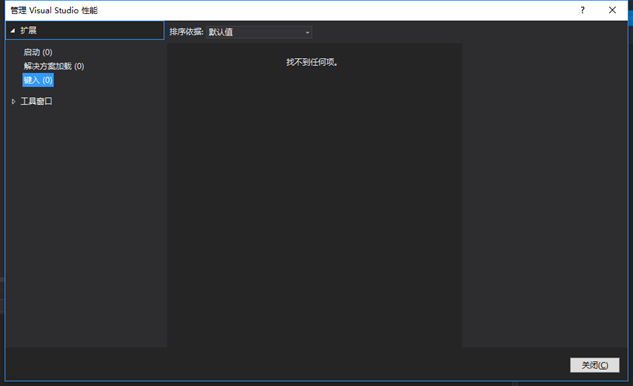Screen dimensions: 633x386
Task: Select the highlighted 键入 (0) item
Action: click(x=38, y=80)
